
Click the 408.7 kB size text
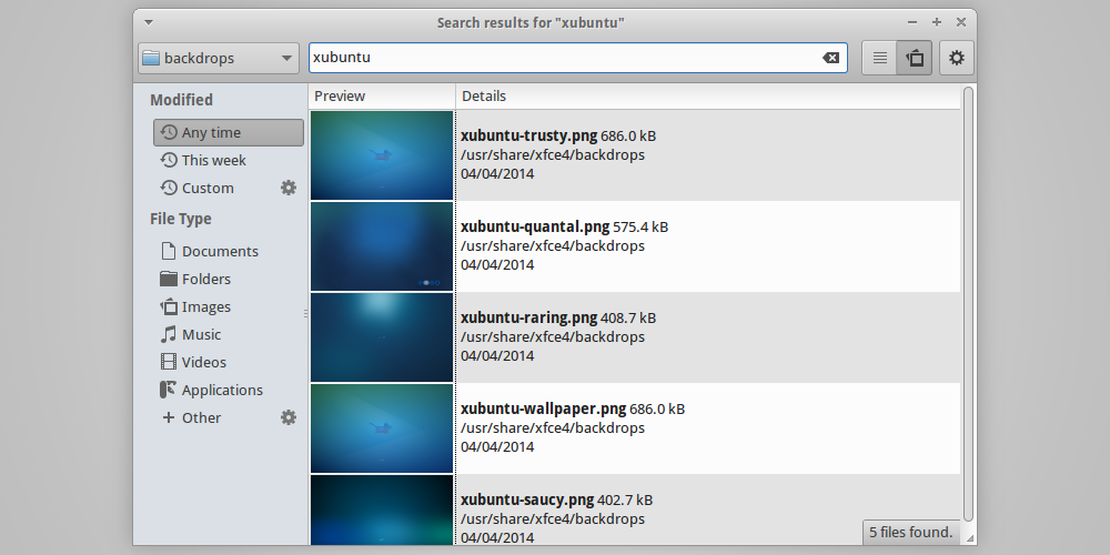point(629,318)
